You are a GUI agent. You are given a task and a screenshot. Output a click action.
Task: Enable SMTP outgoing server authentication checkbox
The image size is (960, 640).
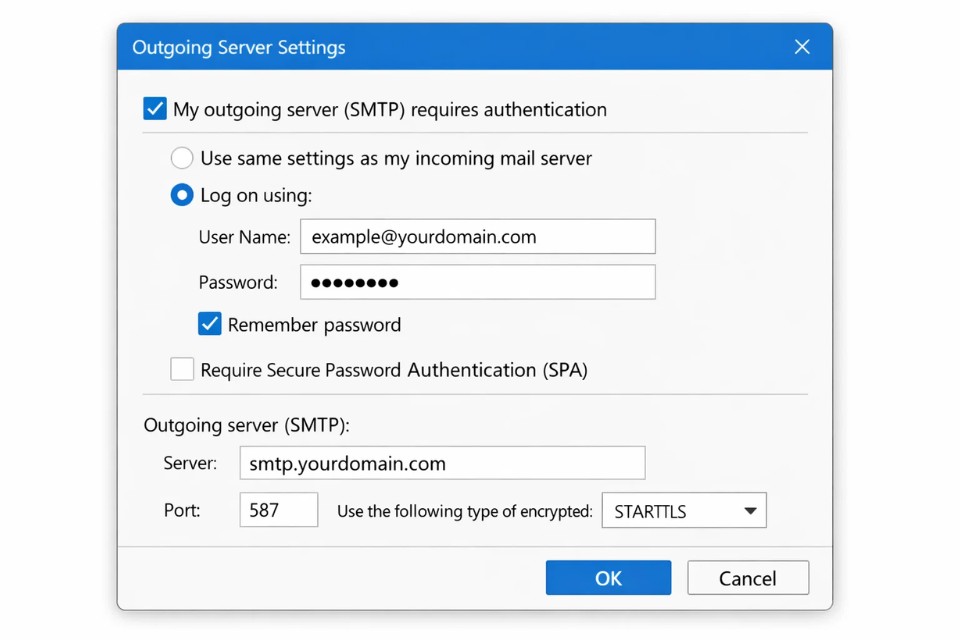pos(154,109)
